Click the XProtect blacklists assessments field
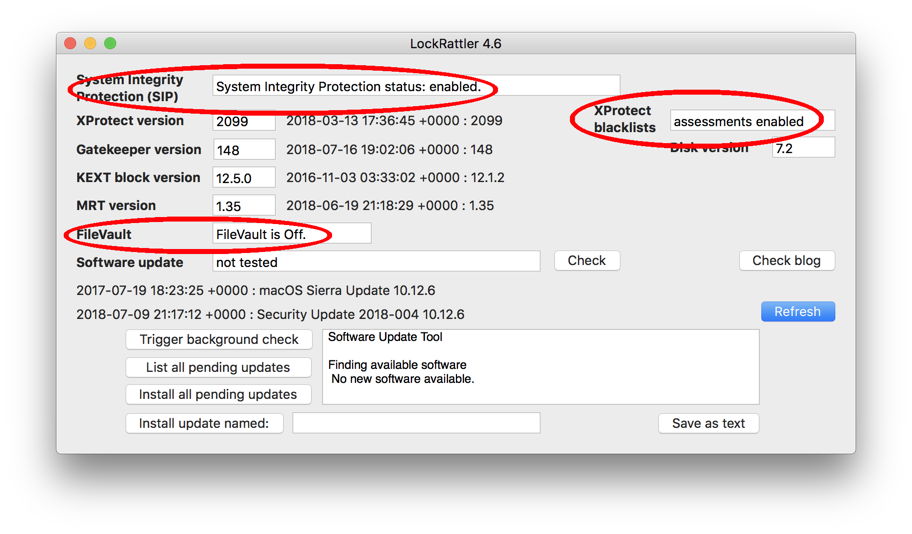This screenshot has height=534, width=912. click(751, 121)
